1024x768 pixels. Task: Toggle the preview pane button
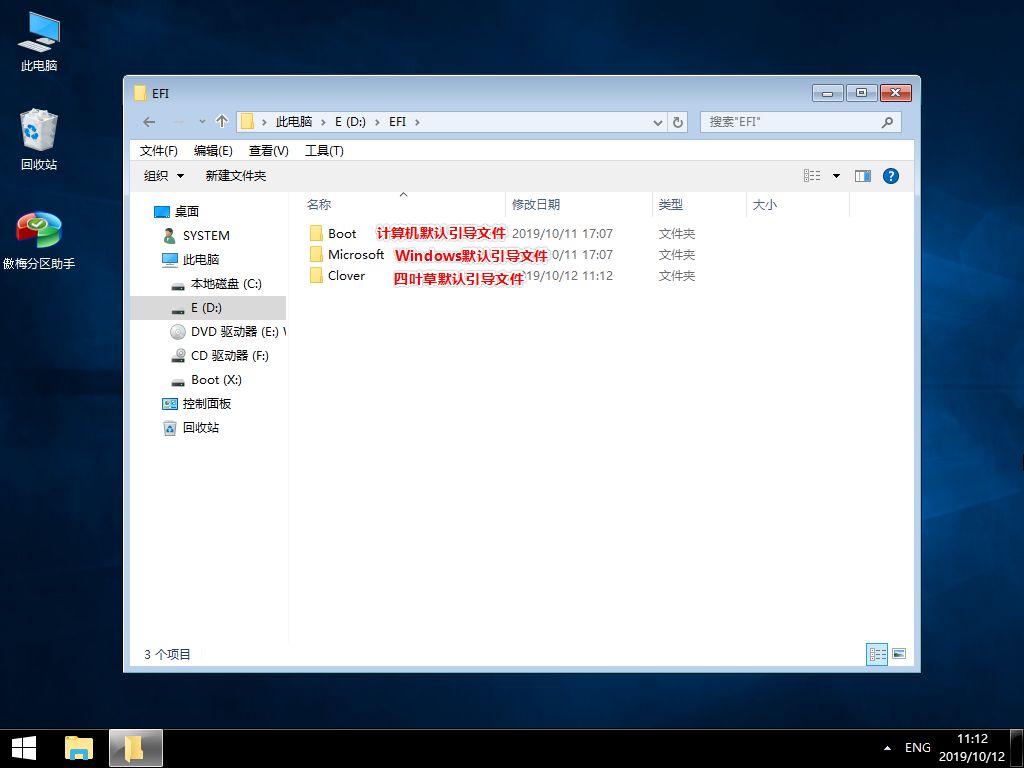pos(863,176)
